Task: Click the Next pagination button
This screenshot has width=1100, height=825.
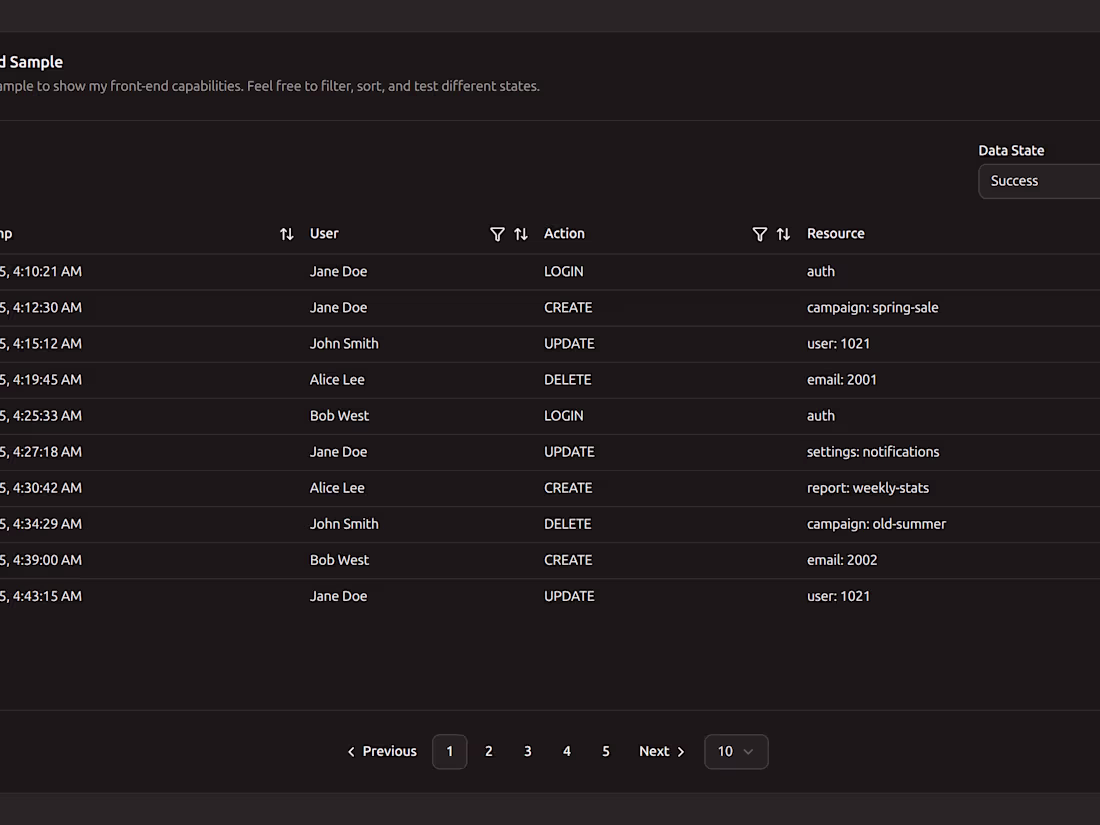Action: click(x=654, y=751)
